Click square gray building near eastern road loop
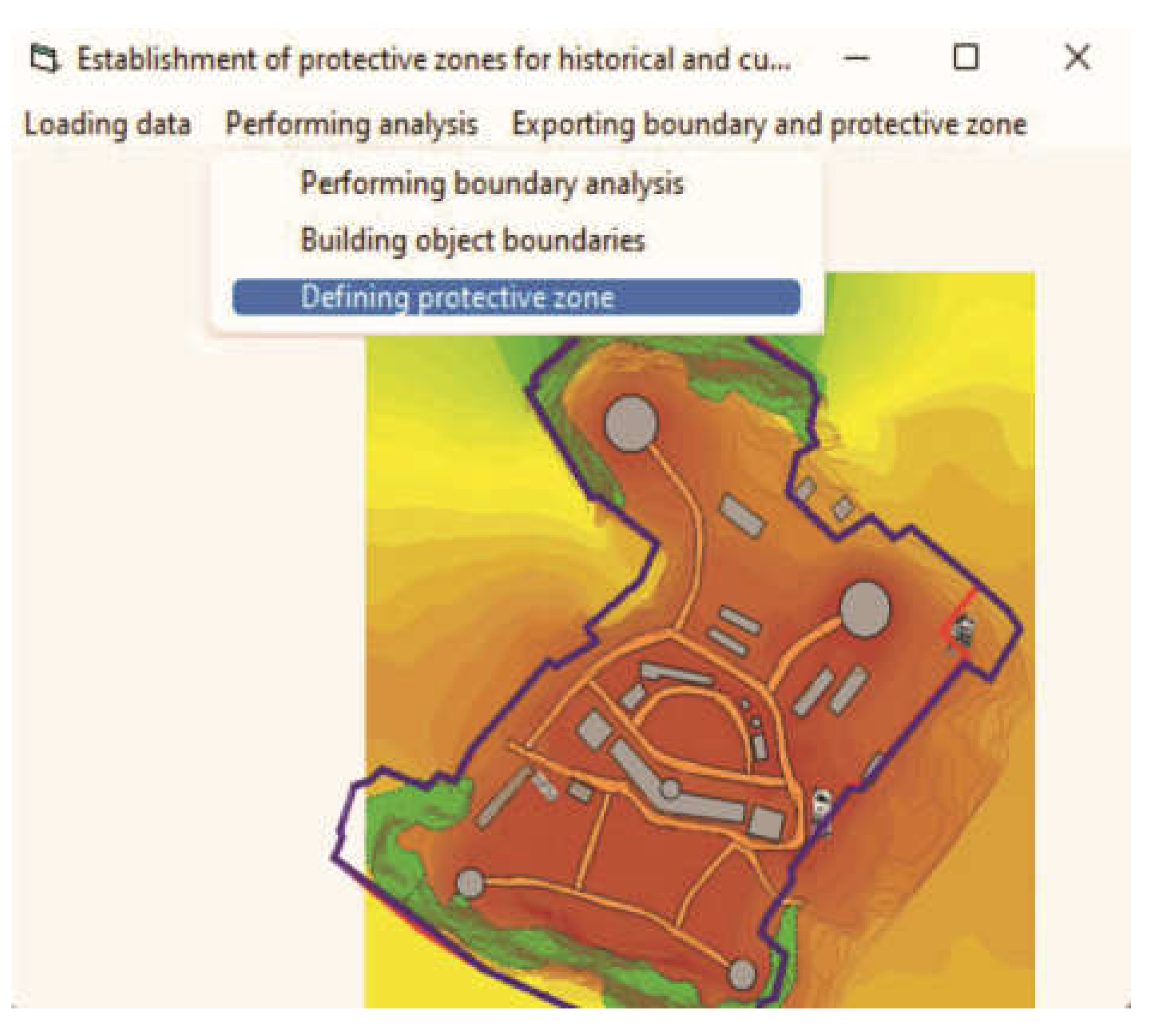The image size is (1170, 1036). pos(766,823)
